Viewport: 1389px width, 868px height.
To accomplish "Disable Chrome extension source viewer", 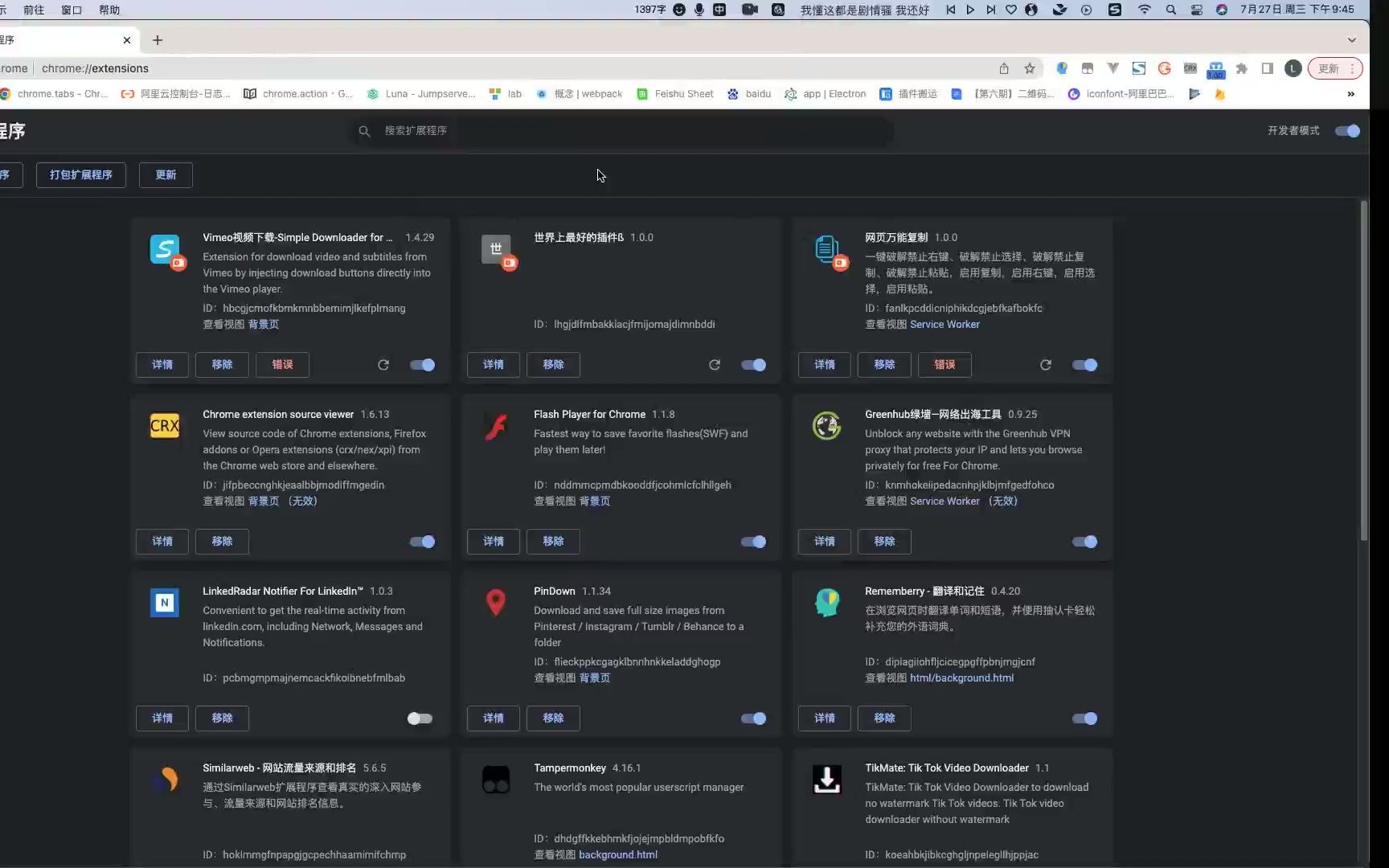I will click(423, 542).
